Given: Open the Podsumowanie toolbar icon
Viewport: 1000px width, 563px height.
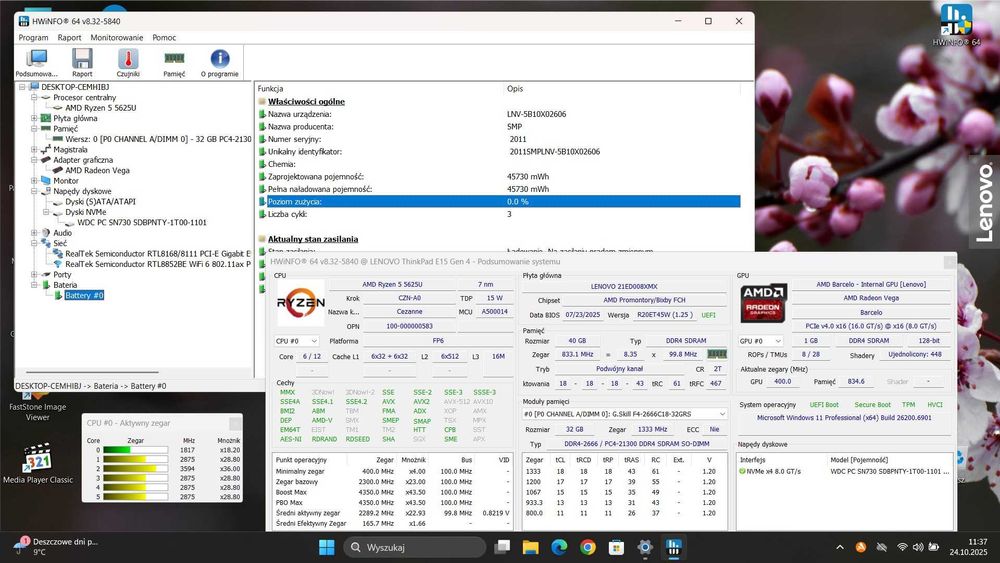Looking at the screenshot, I should pyautogui.click(x=36, y=63).
